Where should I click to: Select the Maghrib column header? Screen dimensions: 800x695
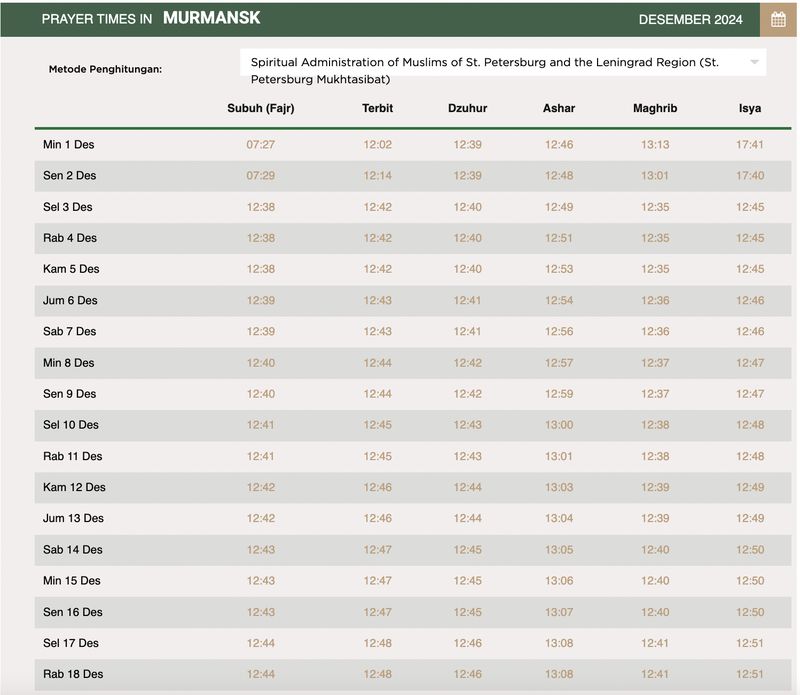pos(655,108)
